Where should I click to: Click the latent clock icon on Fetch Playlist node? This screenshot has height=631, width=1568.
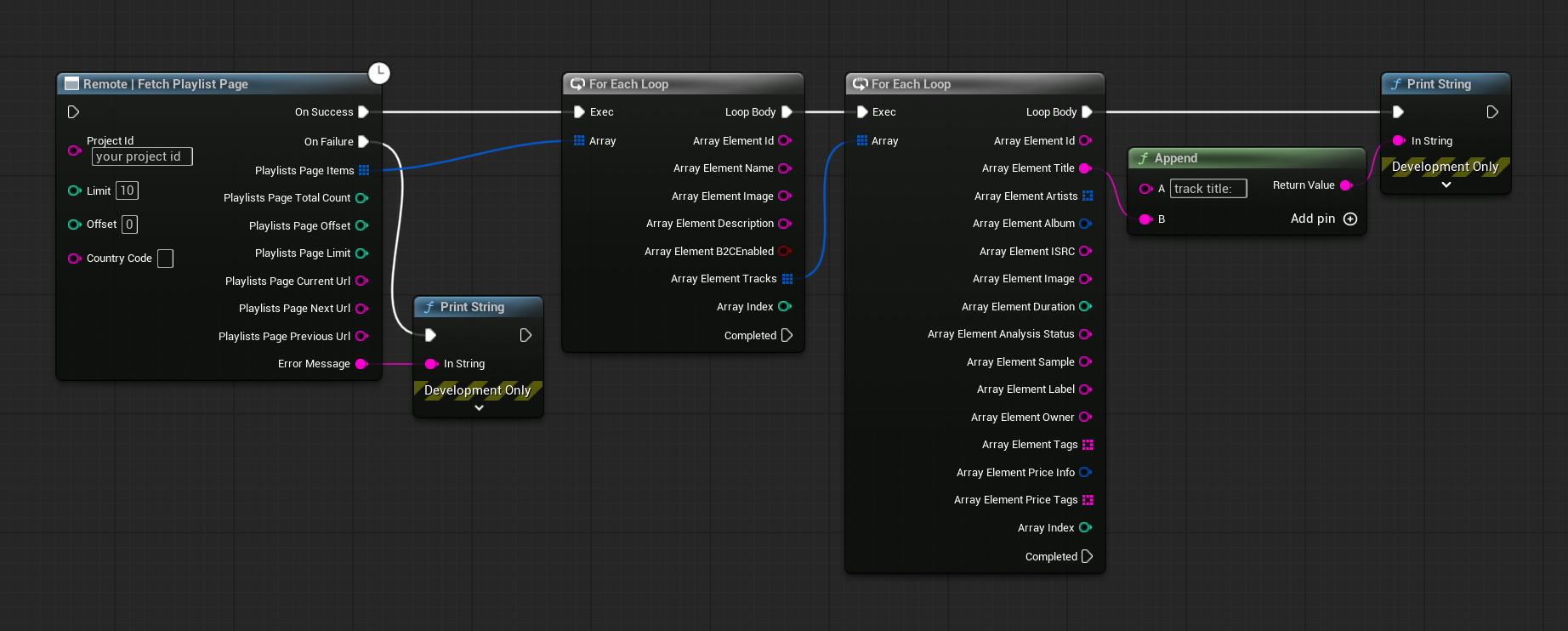379,73
